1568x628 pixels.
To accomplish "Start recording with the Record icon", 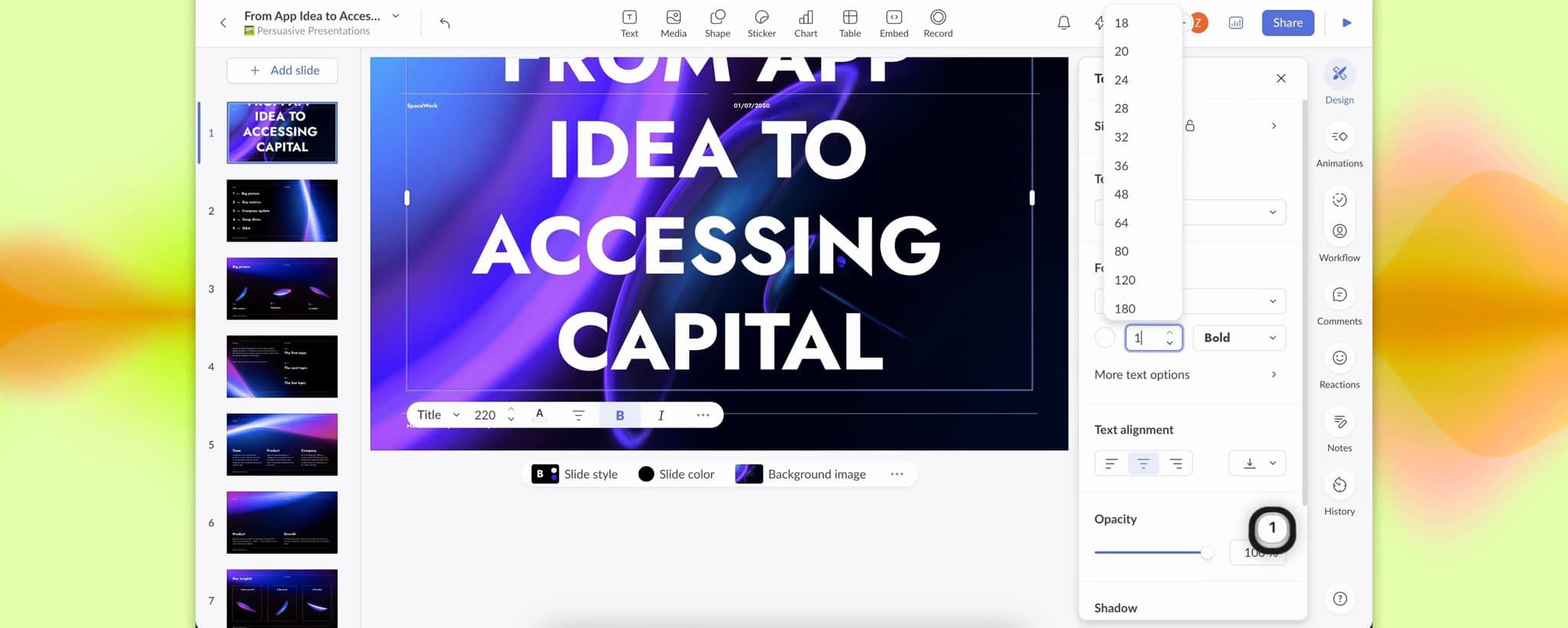I will coord(938,23).
